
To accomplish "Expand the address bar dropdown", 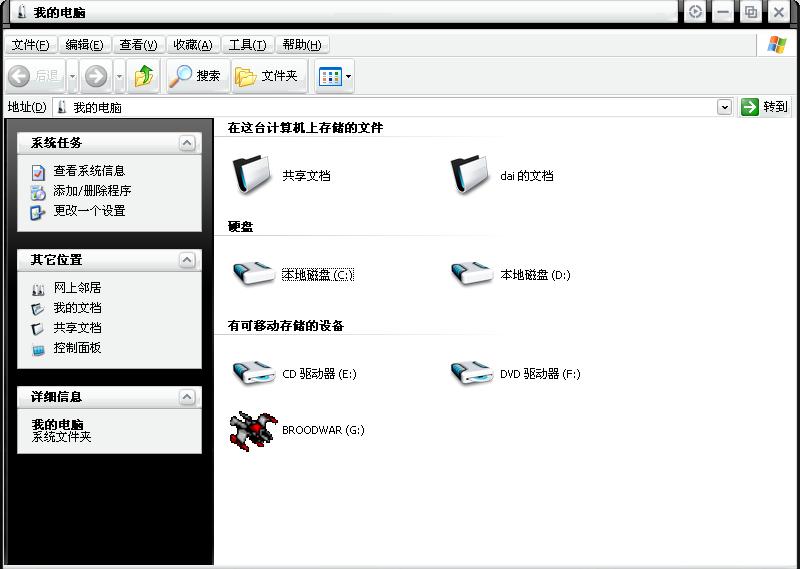I will pos(724,107).
